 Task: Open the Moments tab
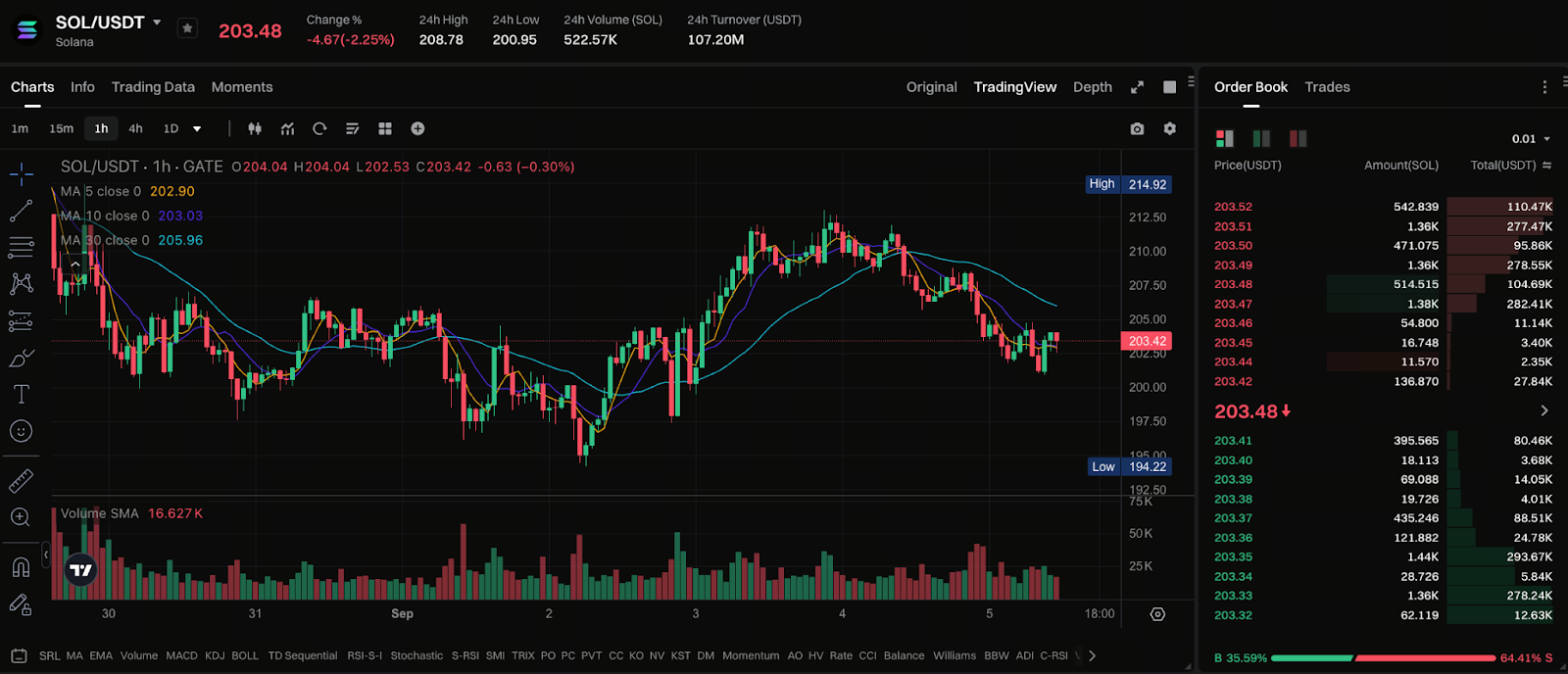tap(242, 87)
